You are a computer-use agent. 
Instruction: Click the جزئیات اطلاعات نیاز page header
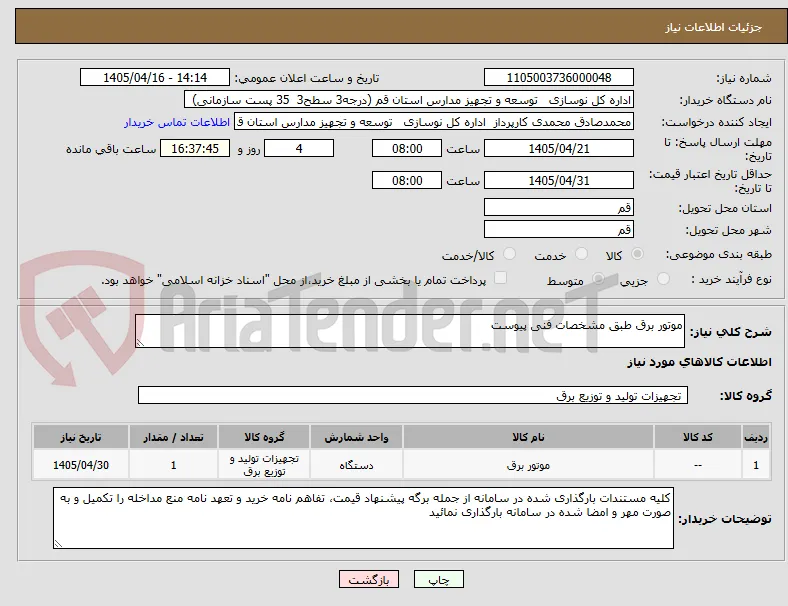pos(714,27)
